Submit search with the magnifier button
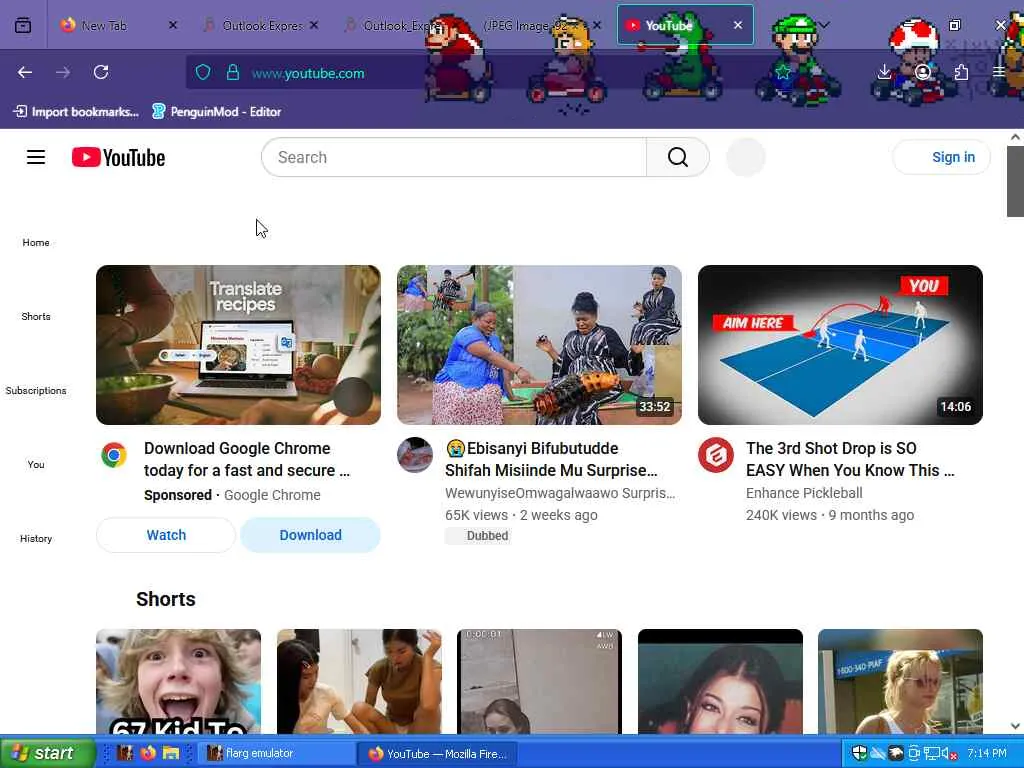Viewport: 1024px width, 768px height. [678, 157]
